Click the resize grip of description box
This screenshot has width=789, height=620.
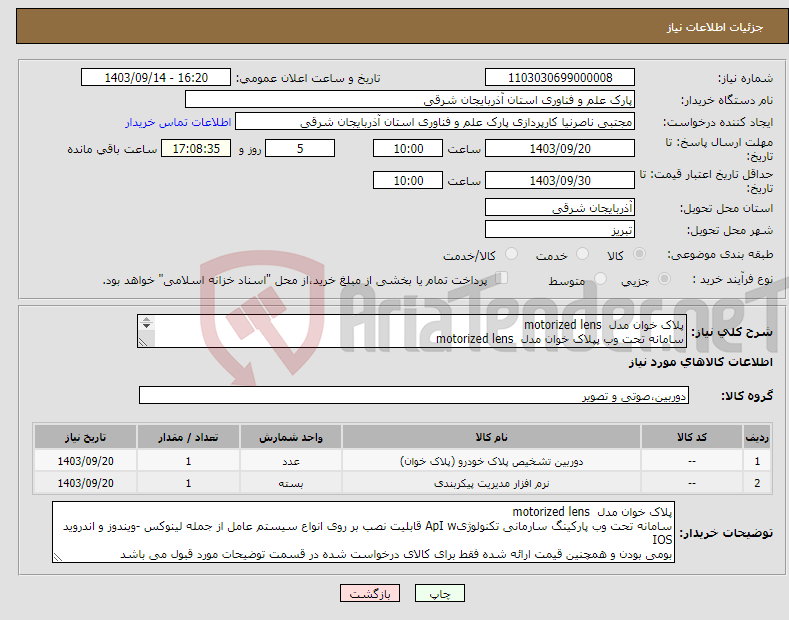point(143,342)
